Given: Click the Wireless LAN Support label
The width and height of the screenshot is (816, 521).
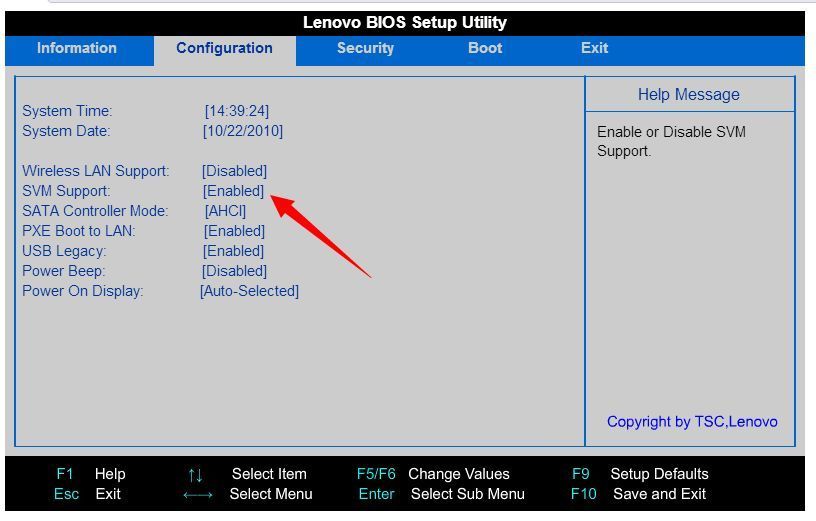Looking at the screenshot, I should (96, 171).
